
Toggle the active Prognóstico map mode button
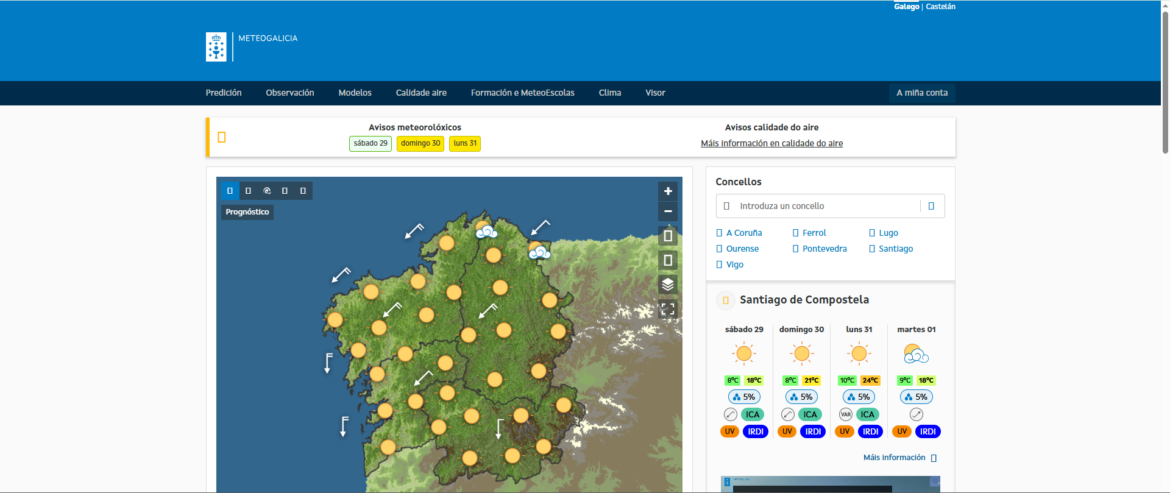tap(230, 190)
